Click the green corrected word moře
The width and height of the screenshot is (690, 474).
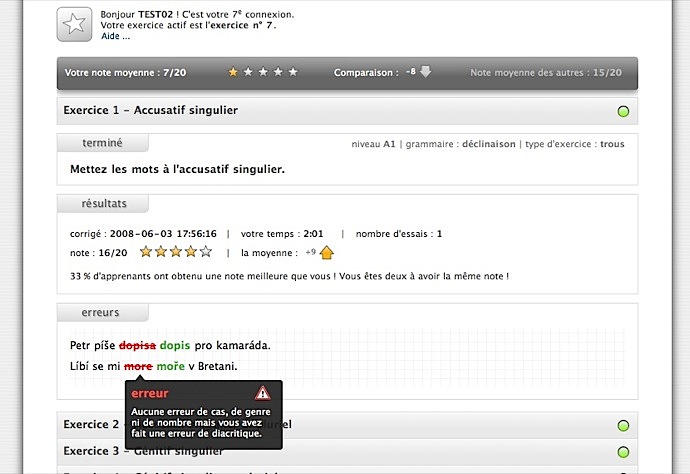click(x=171, y=366)
